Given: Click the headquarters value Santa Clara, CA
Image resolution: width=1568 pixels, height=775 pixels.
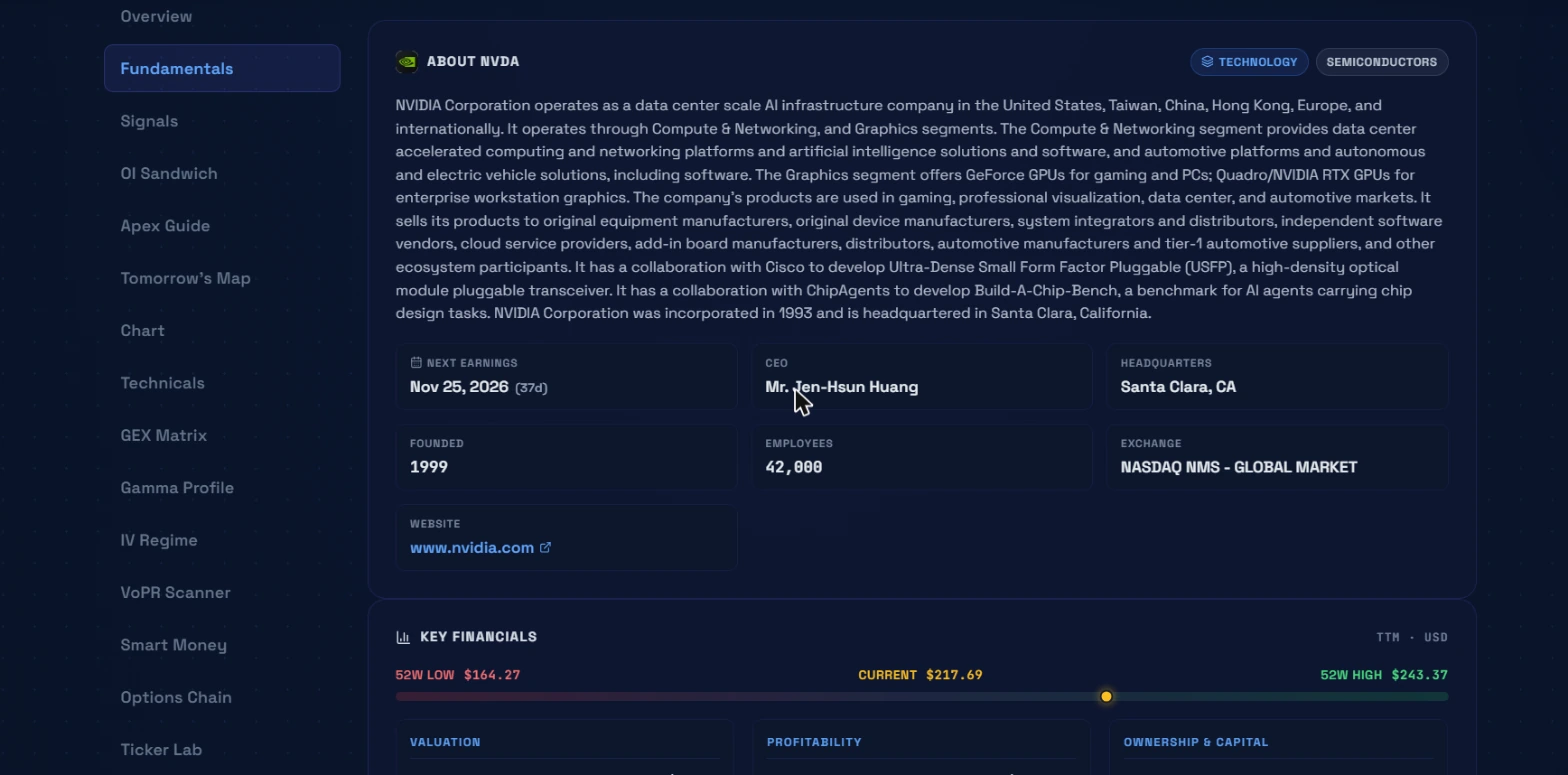Looking at the screenshot, I should pos(1178,387).
